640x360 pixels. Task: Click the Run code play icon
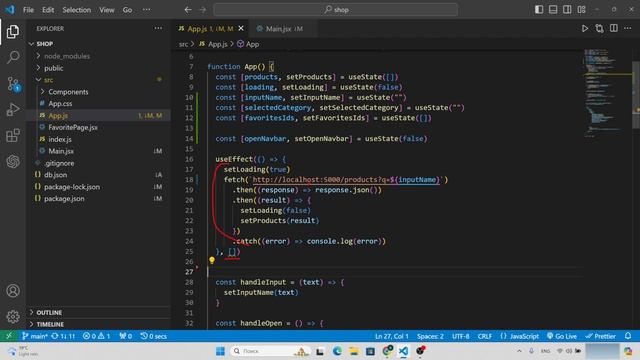[x=584, y=28]
